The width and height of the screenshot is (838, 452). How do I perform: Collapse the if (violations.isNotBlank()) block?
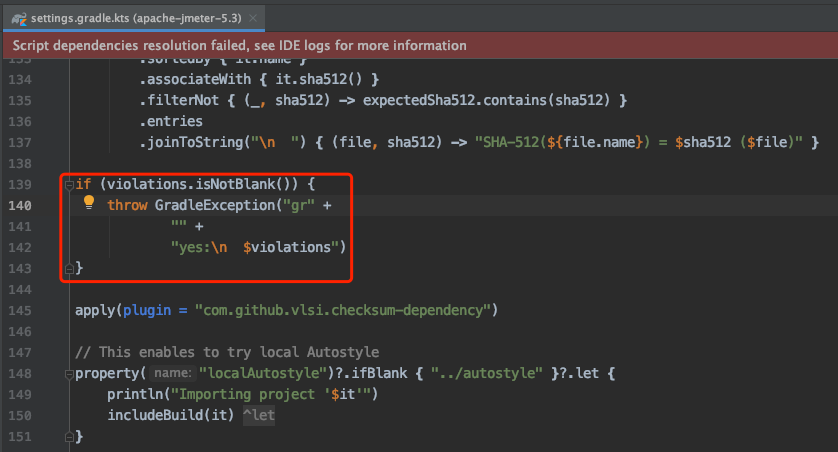(67, 184)
